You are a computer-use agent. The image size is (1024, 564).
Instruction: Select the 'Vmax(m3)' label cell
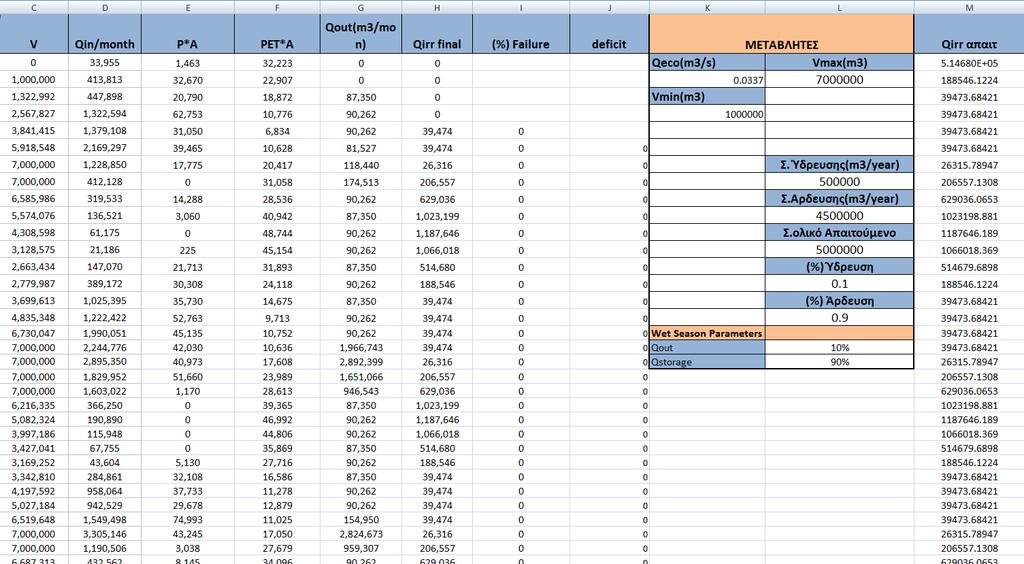[839, 63]
